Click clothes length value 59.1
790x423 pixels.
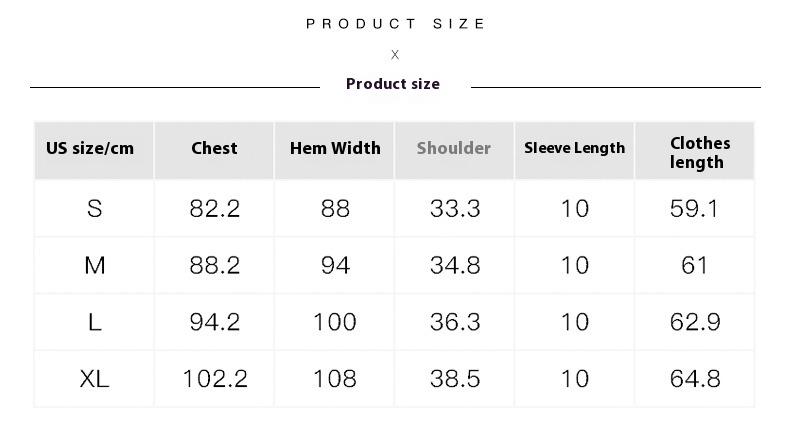[694, 208]
